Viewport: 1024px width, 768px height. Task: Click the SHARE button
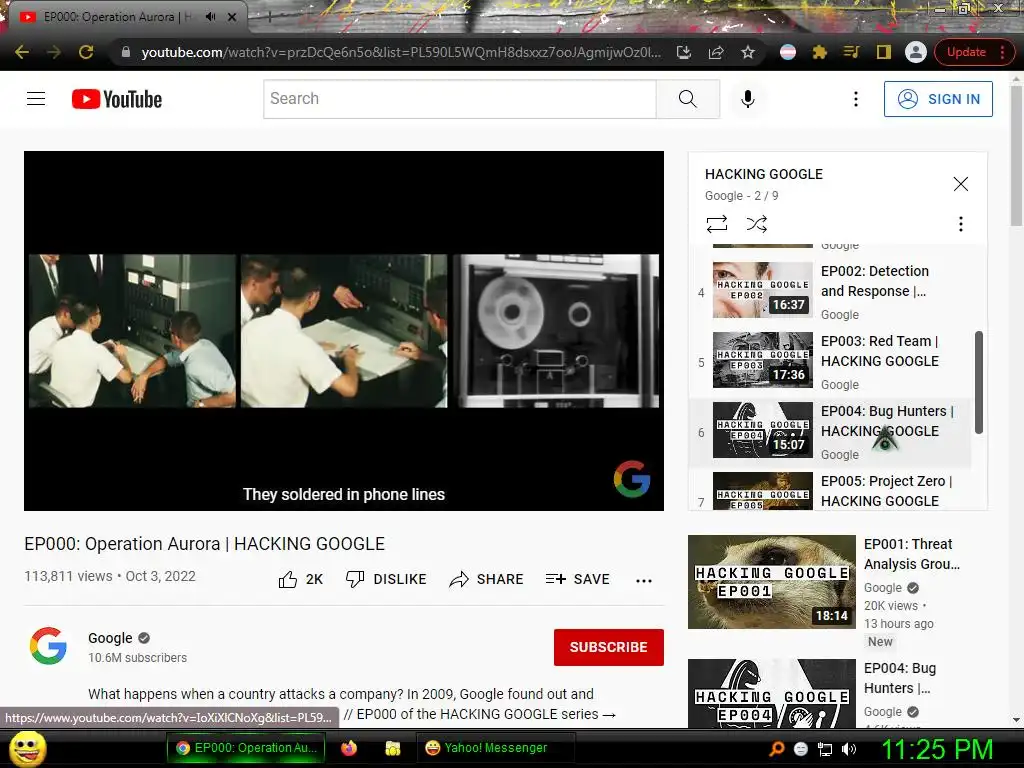point(487,579)
